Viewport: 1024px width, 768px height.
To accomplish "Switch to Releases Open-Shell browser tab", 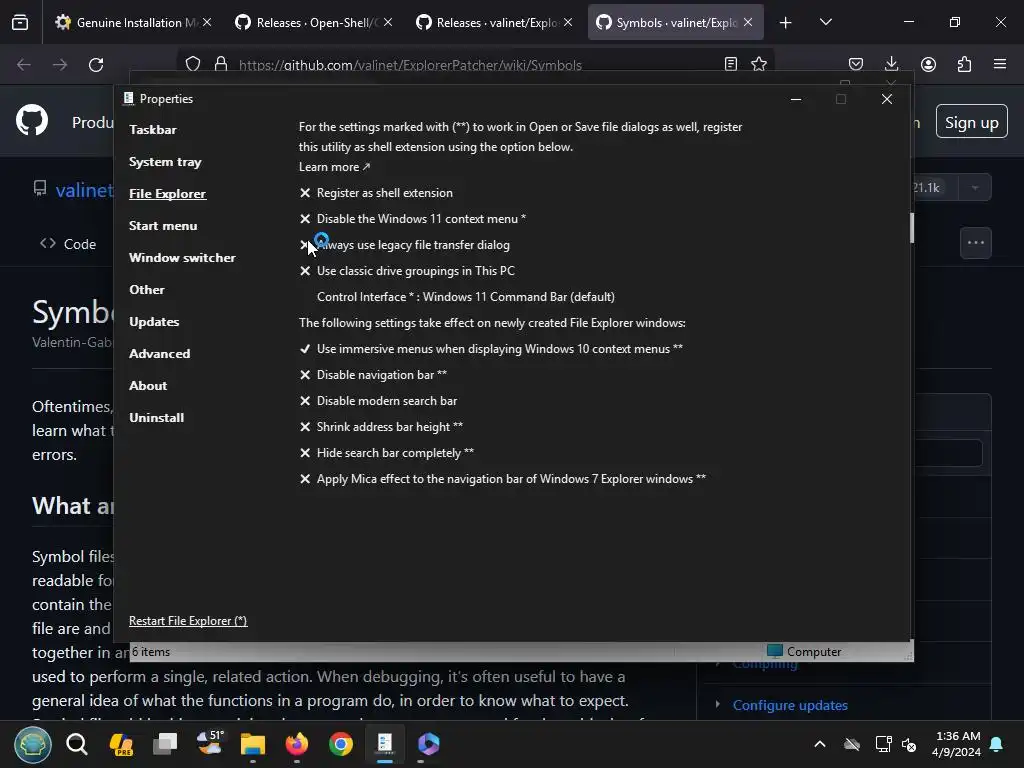I will click(x=313, y=22).
